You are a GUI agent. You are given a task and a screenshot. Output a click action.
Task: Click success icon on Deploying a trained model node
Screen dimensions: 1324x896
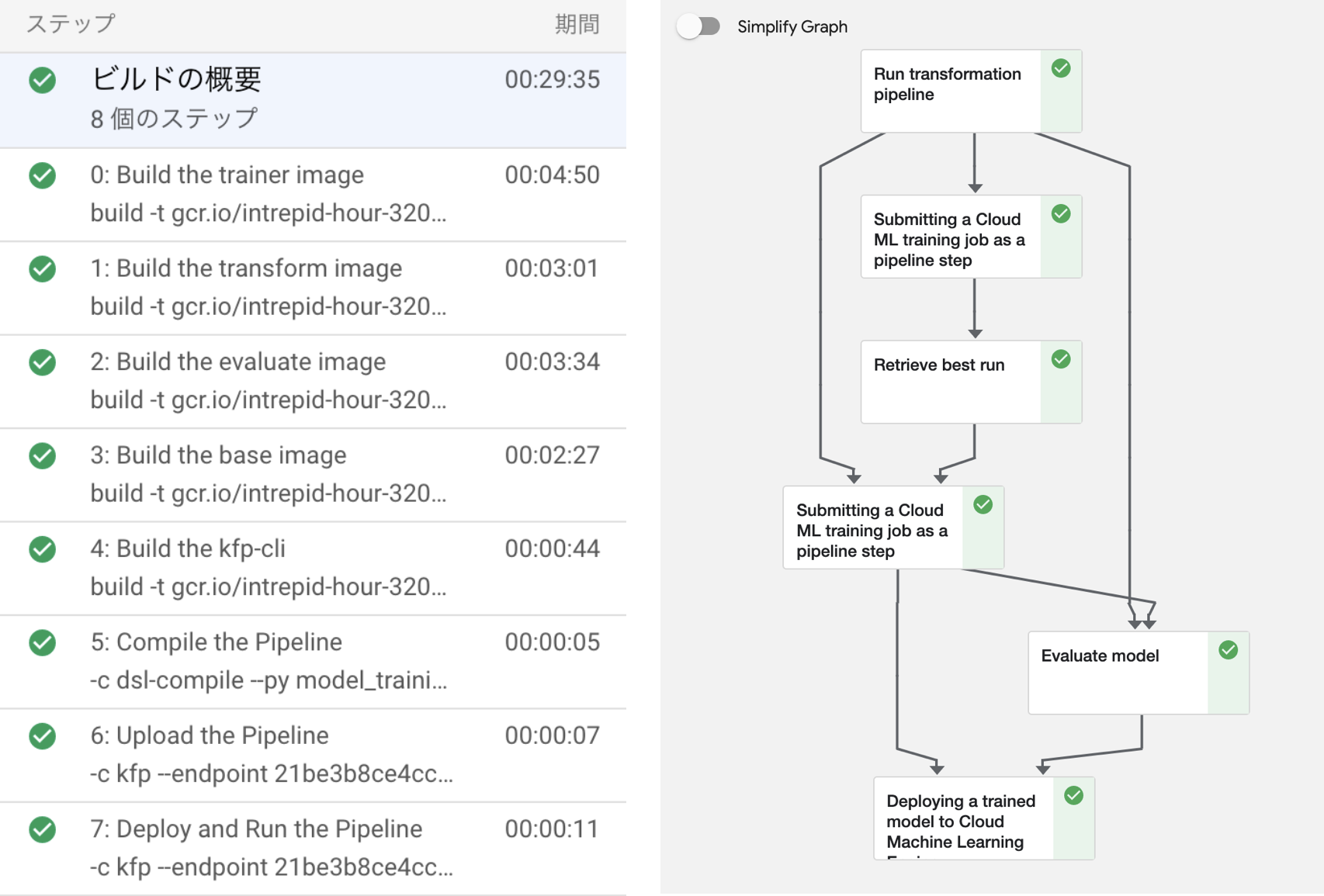tap(1073, 795)
